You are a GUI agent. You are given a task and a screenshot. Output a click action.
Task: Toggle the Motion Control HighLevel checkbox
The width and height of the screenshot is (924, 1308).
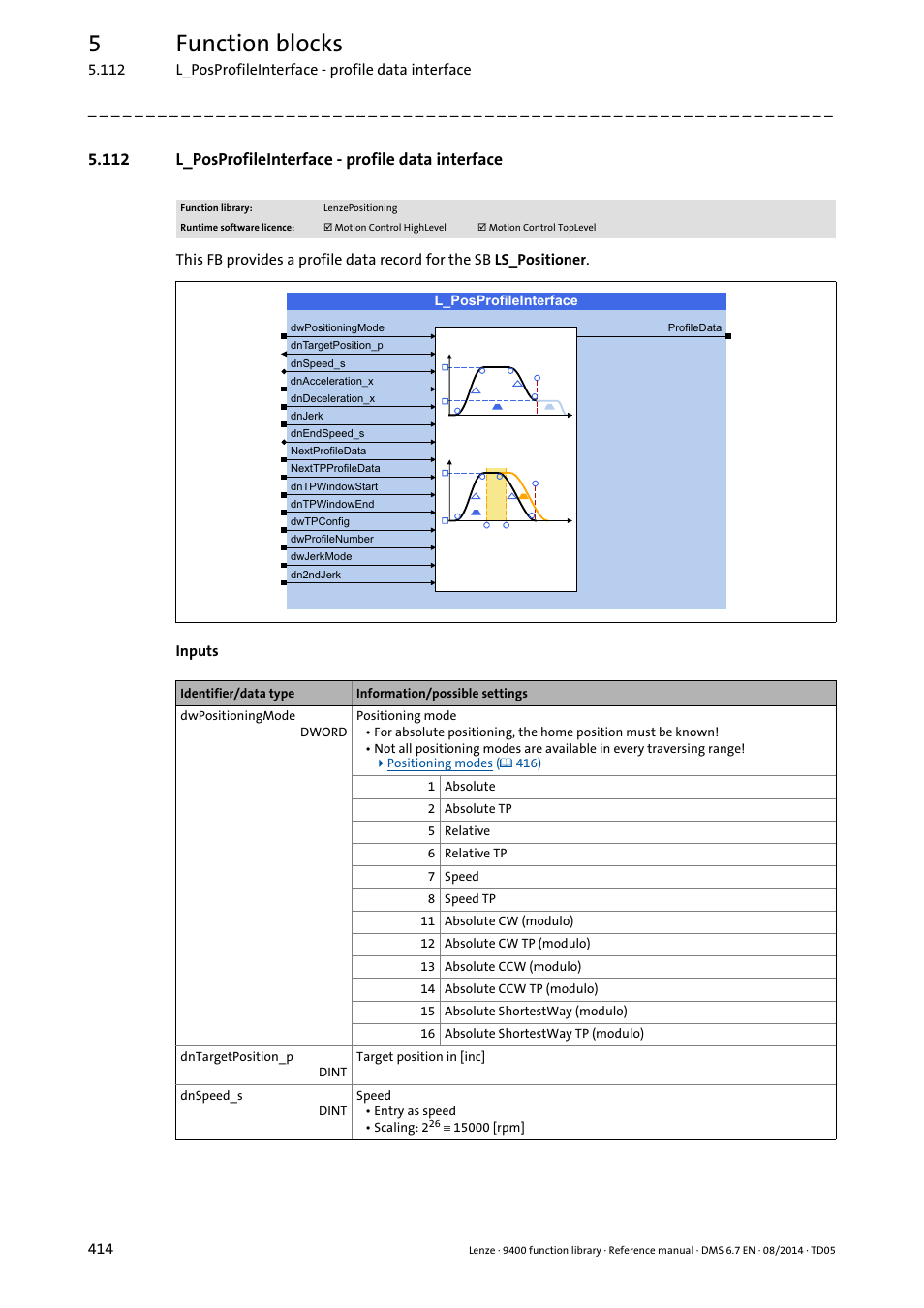327,228
